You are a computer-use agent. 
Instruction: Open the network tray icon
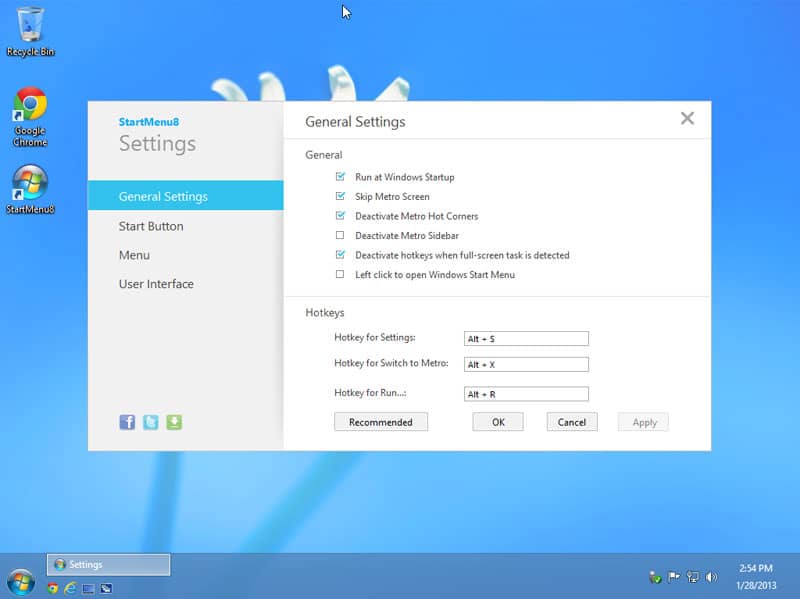pyautogui.click(x=693, y=577)
